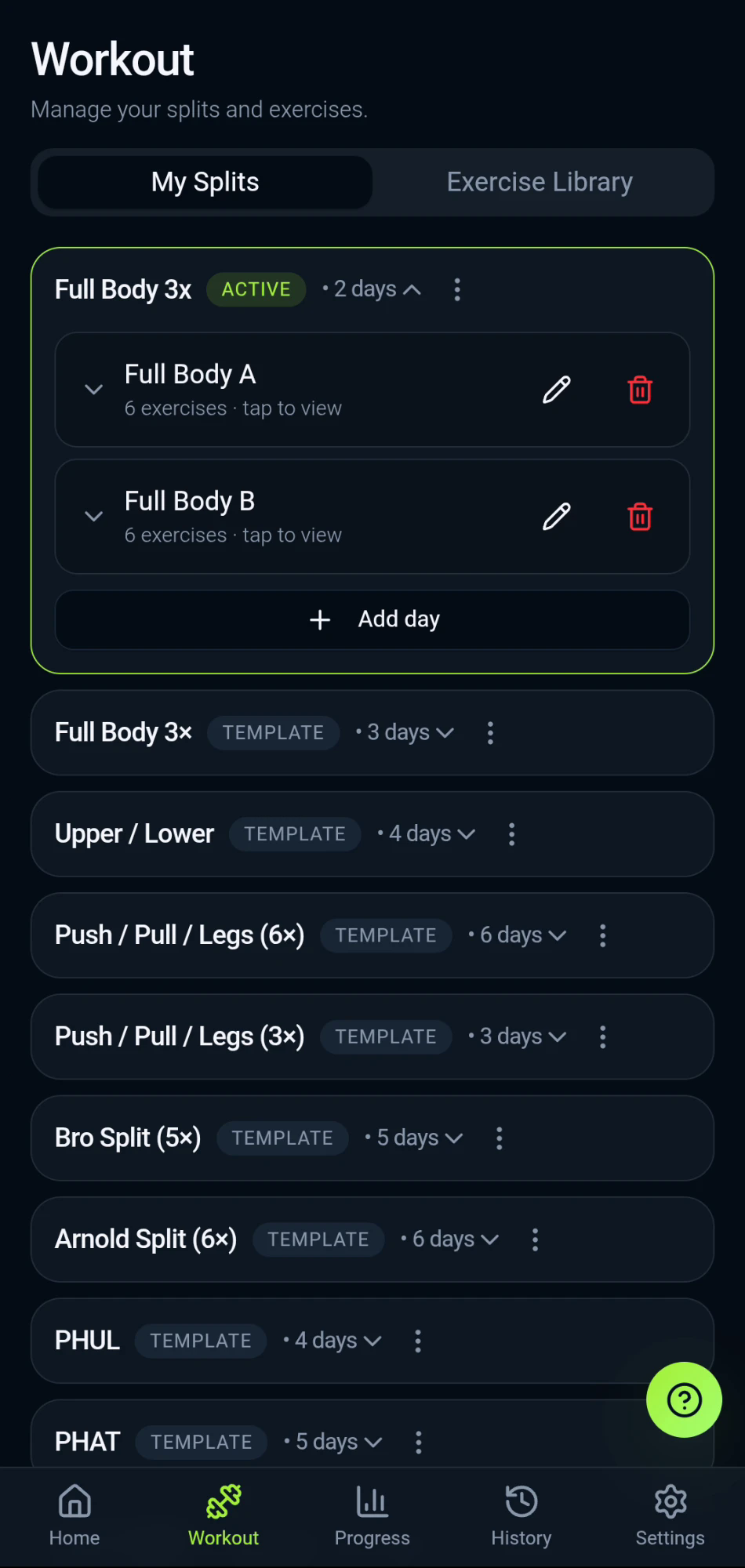
Task: Expand Full Body B exercises chevron
Action: (93, 517)
